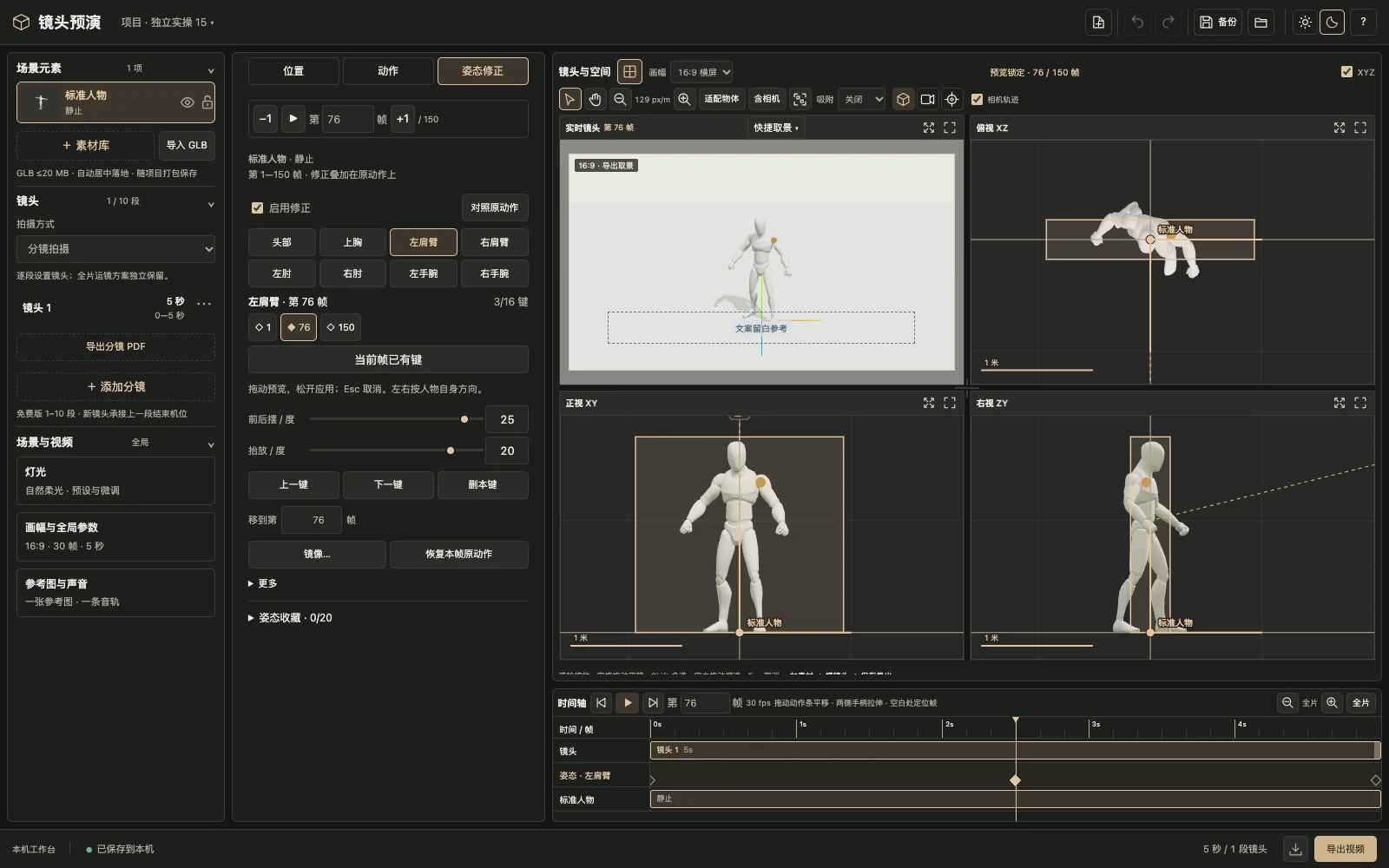The image size is (1389, 868).
Task: Click the 抬放 slider handle
Action: pyautogui.click(x=451, y=450)
